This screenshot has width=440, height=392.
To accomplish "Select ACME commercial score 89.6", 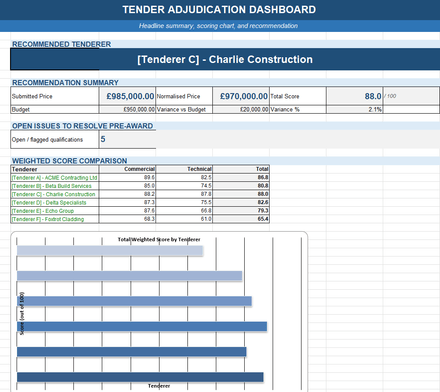I will 127,177.
